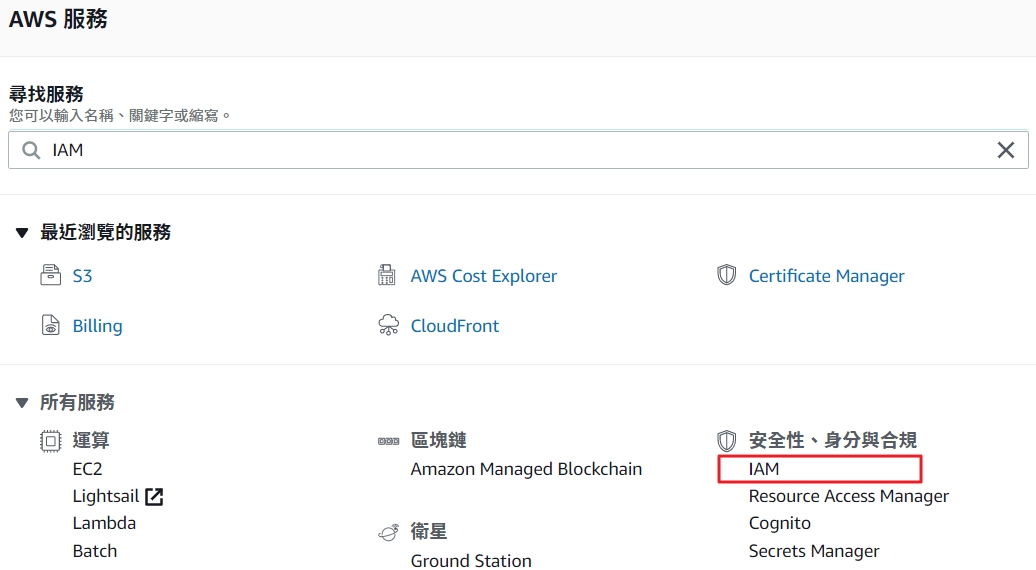Open AWS Cost Explorer

[484, 276]
